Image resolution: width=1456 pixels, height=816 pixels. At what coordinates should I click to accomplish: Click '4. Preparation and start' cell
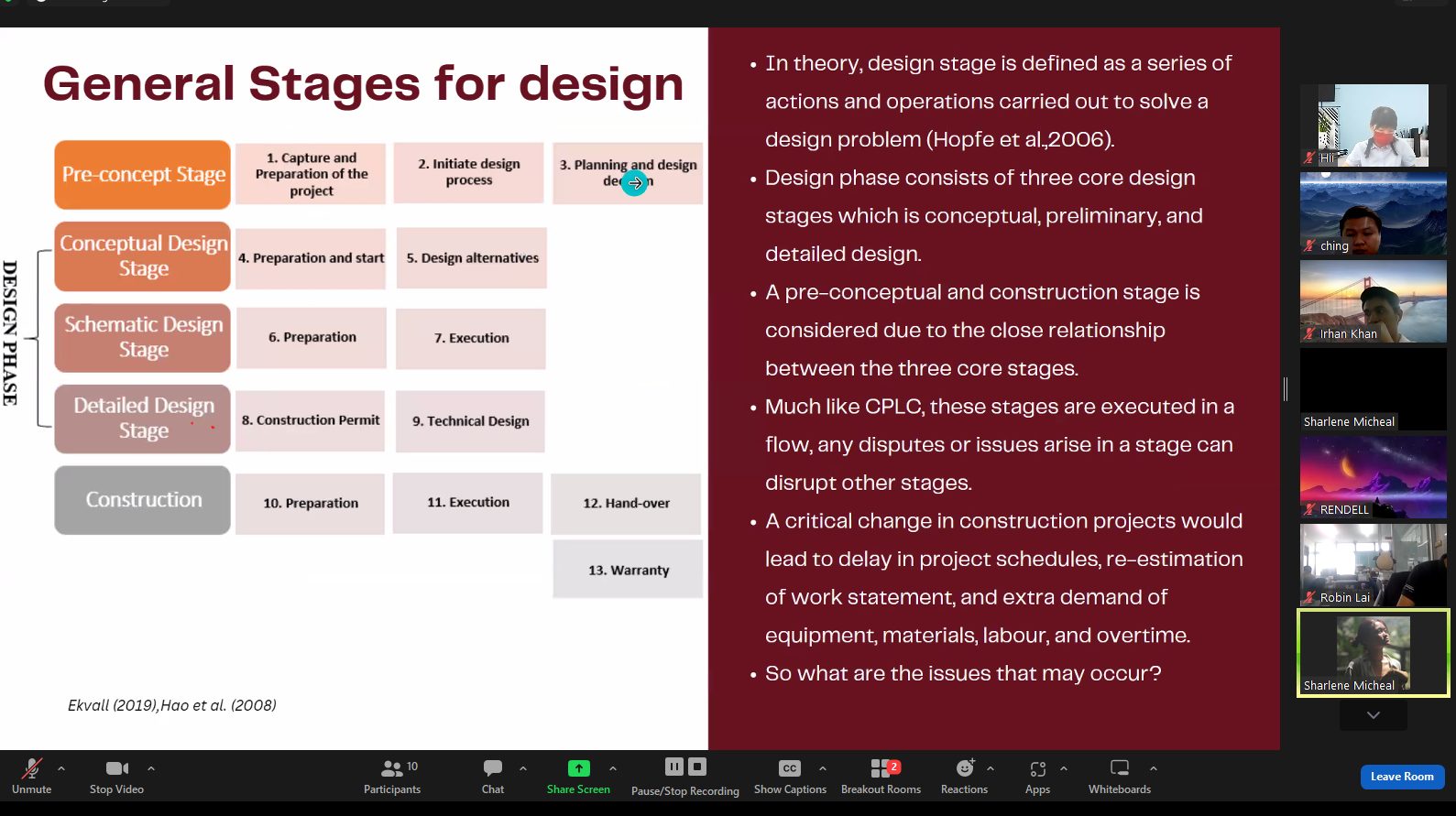(x=311, y=259)
